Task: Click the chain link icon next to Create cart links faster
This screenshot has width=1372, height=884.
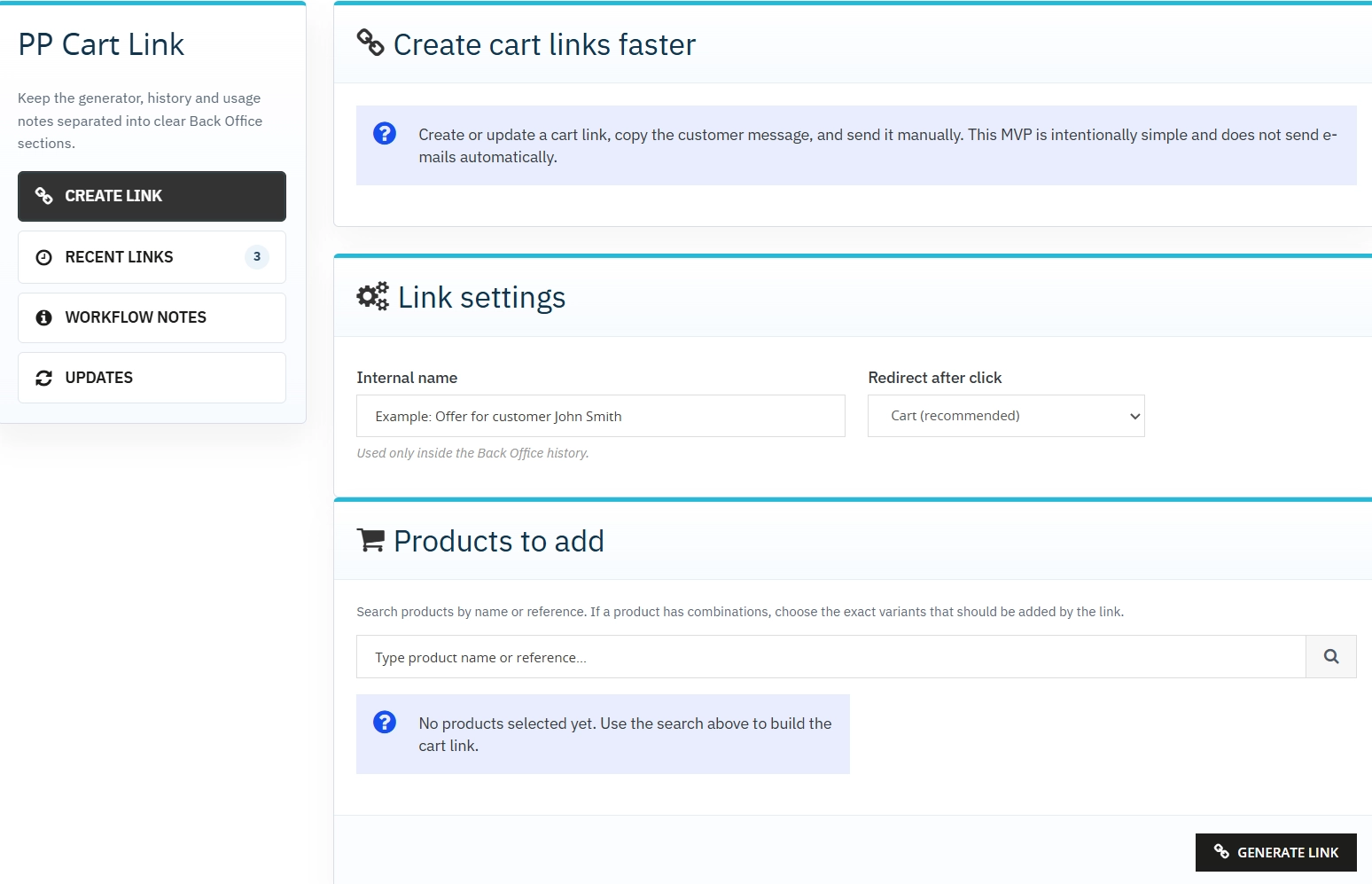Action: pos(370,42)
